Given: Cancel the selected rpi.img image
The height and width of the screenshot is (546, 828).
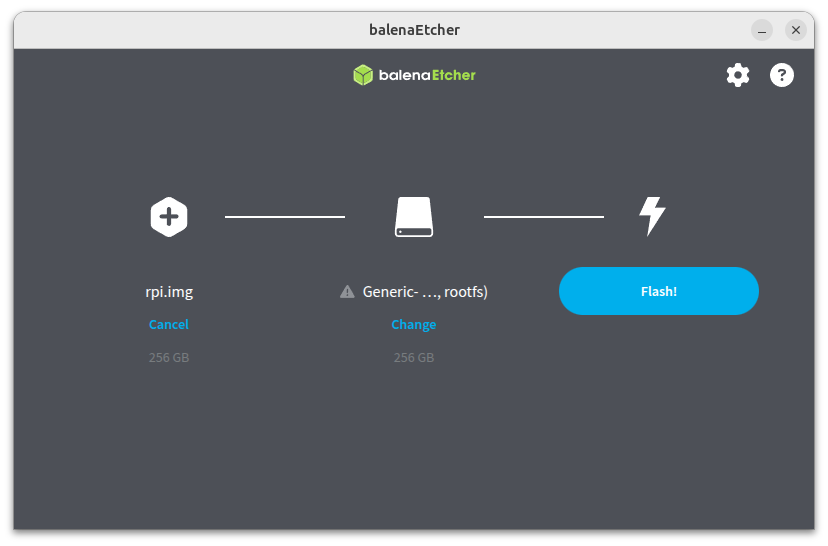Looking at the screenshot, I should pos(169,324).
